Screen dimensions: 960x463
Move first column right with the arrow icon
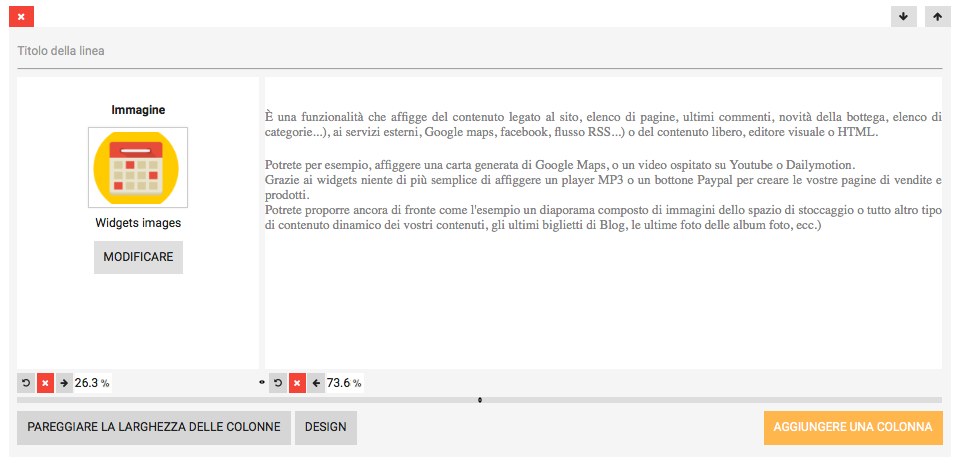pyautogui.click(x=64, y=383)
